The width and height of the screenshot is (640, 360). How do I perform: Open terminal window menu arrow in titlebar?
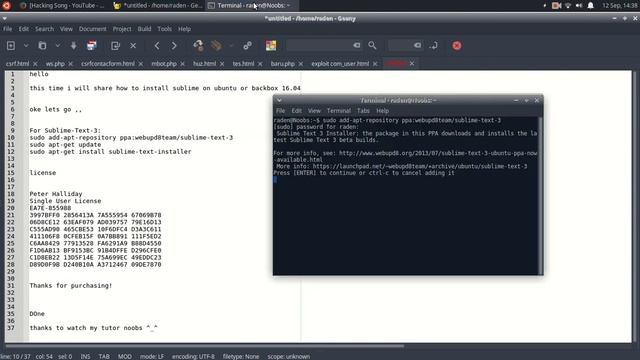[x=279, y=100]
